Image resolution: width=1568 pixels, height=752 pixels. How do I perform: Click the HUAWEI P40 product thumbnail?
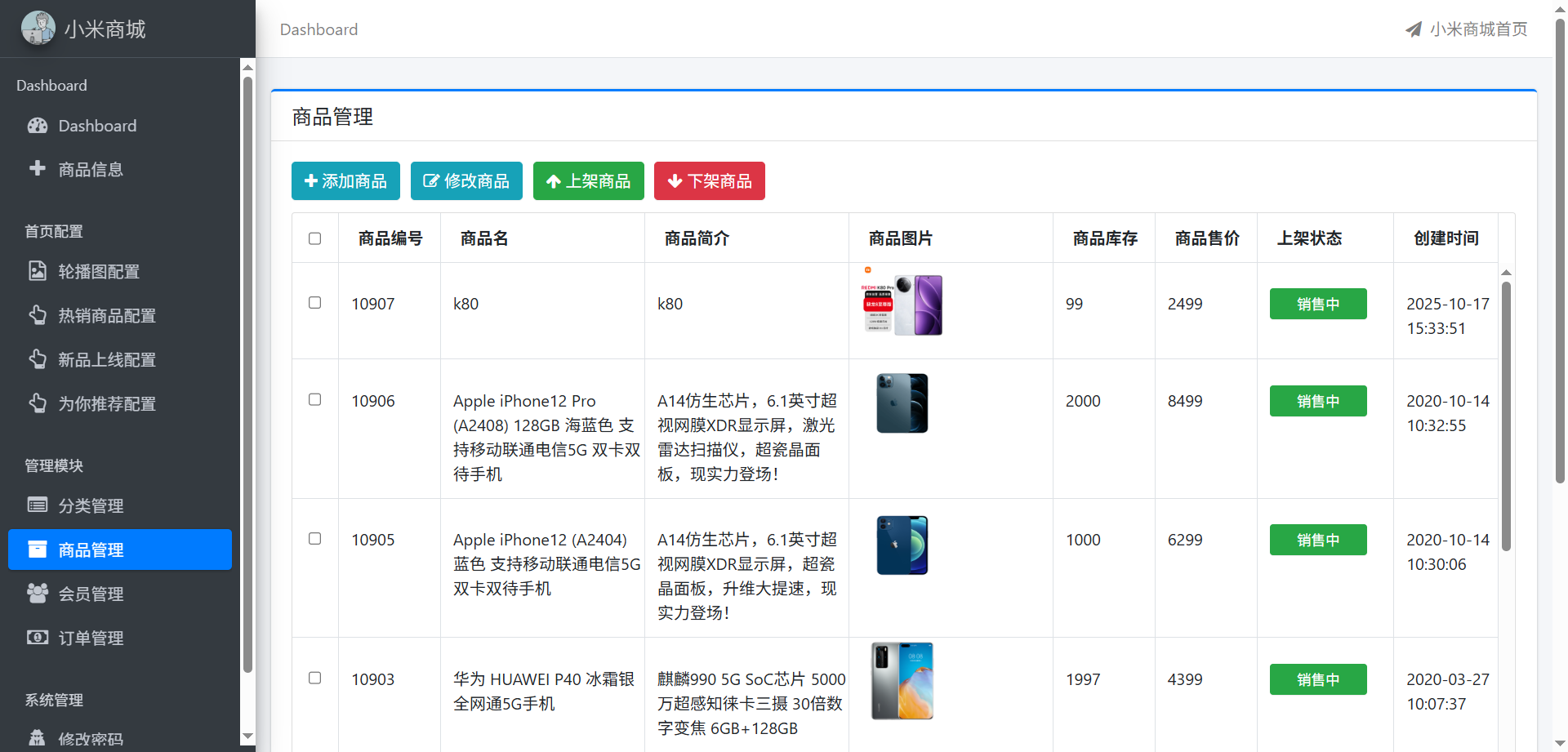pos(902,681)
